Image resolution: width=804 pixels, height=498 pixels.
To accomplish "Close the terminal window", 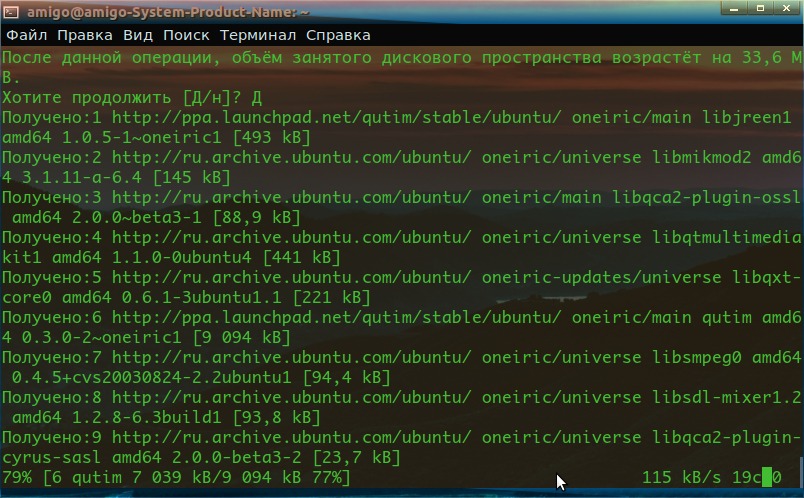I will click(787, 8).
